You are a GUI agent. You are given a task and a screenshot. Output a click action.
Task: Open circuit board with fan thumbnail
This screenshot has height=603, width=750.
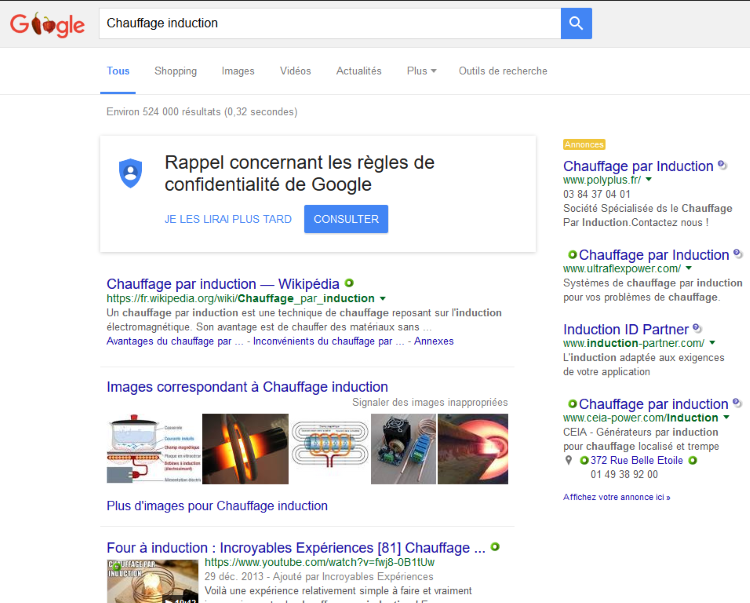pos(404,449)
